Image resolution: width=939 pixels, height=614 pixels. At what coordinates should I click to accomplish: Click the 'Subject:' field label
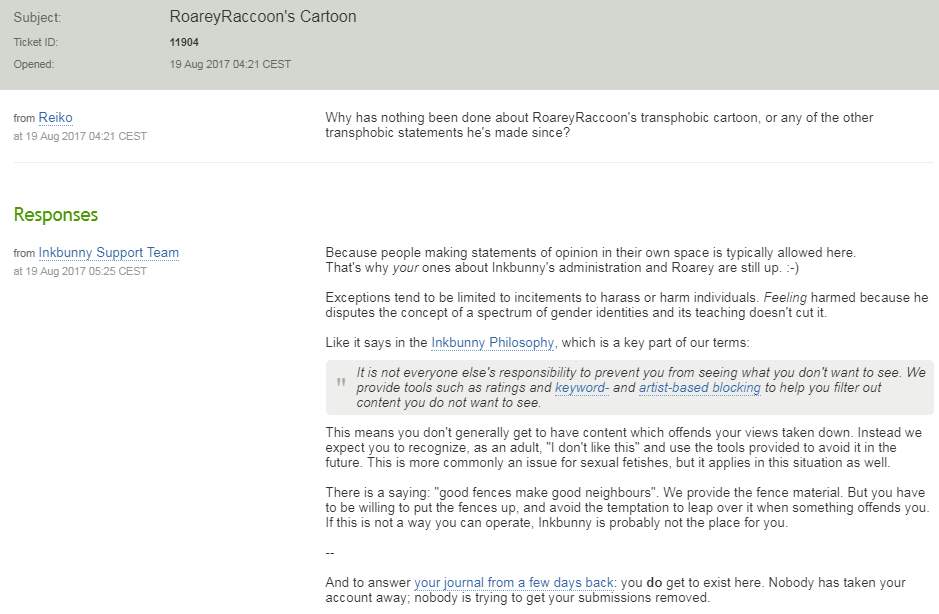(x=37, y=18)
